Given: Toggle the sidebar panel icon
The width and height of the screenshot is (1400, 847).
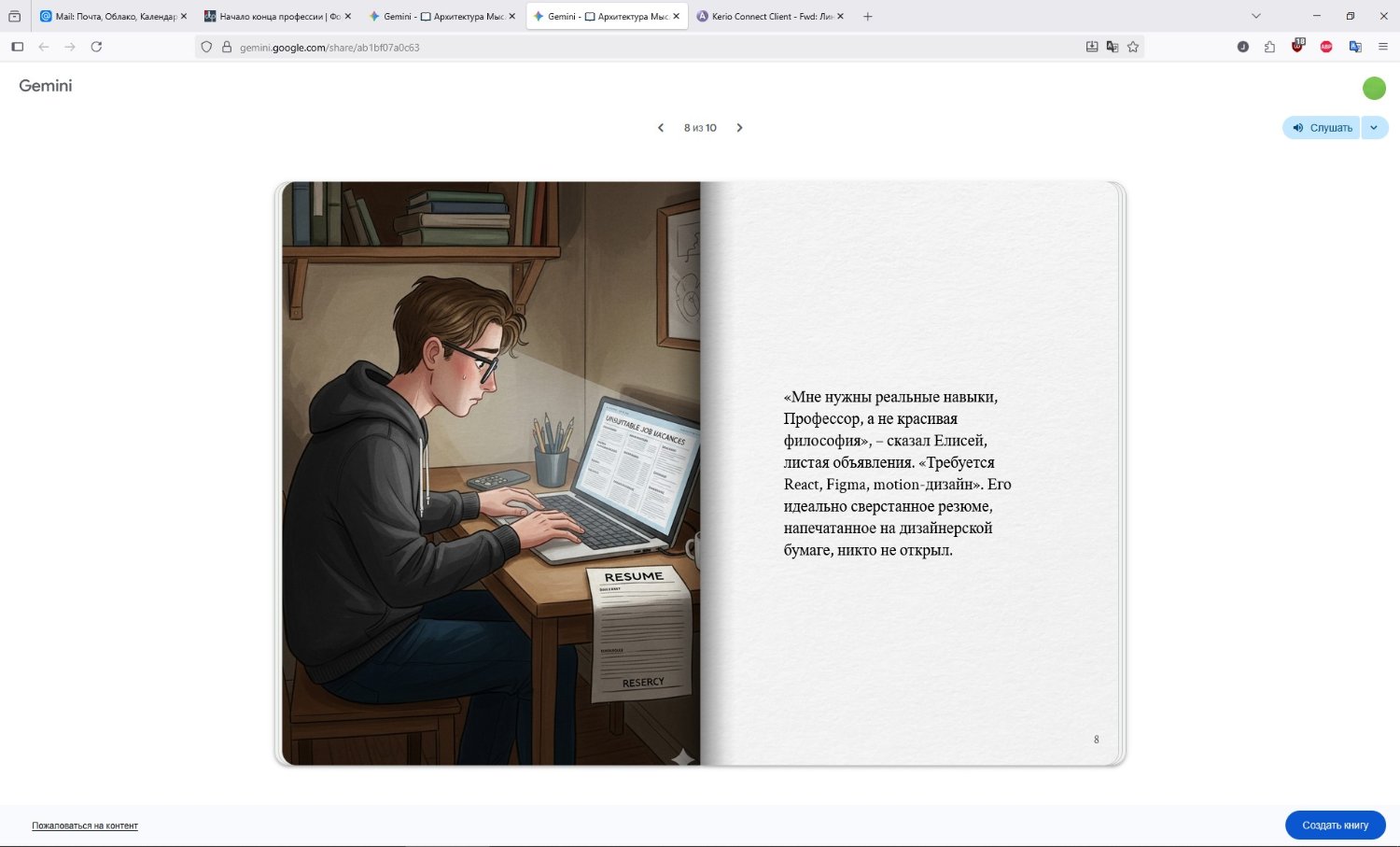Looking at the screenshot, I should coord(17,47).
